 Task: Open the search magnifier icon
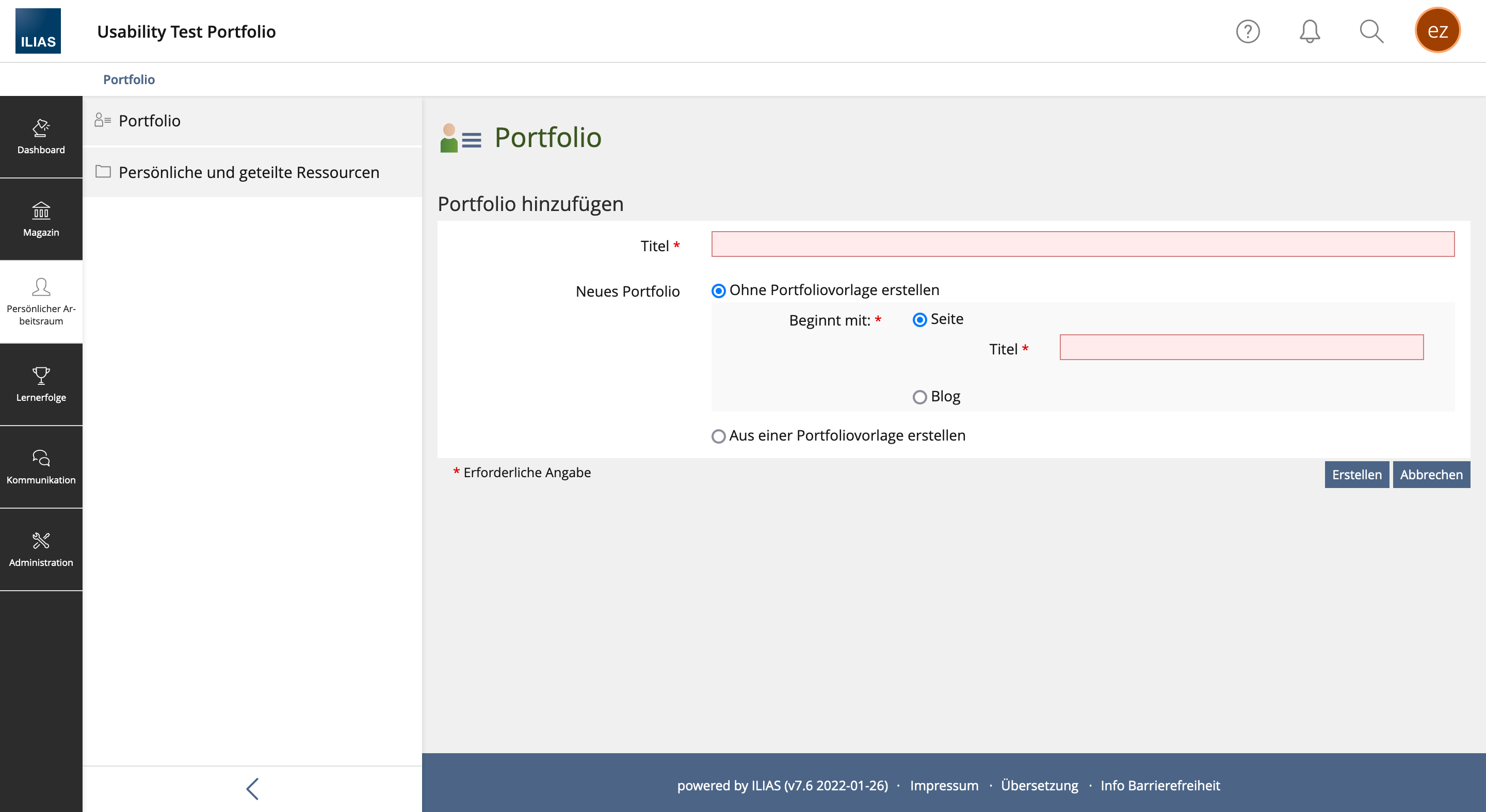click(x=1371, y=31)
